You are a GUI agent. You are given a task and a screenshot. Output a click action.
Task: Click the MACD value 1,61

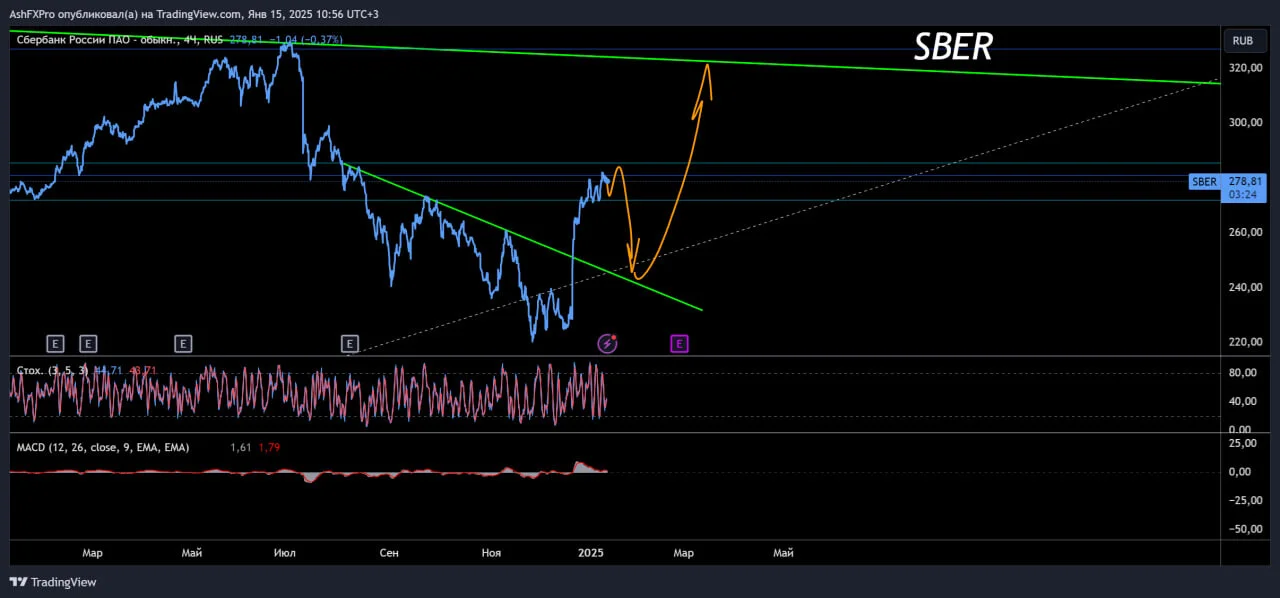coord(240,448)
